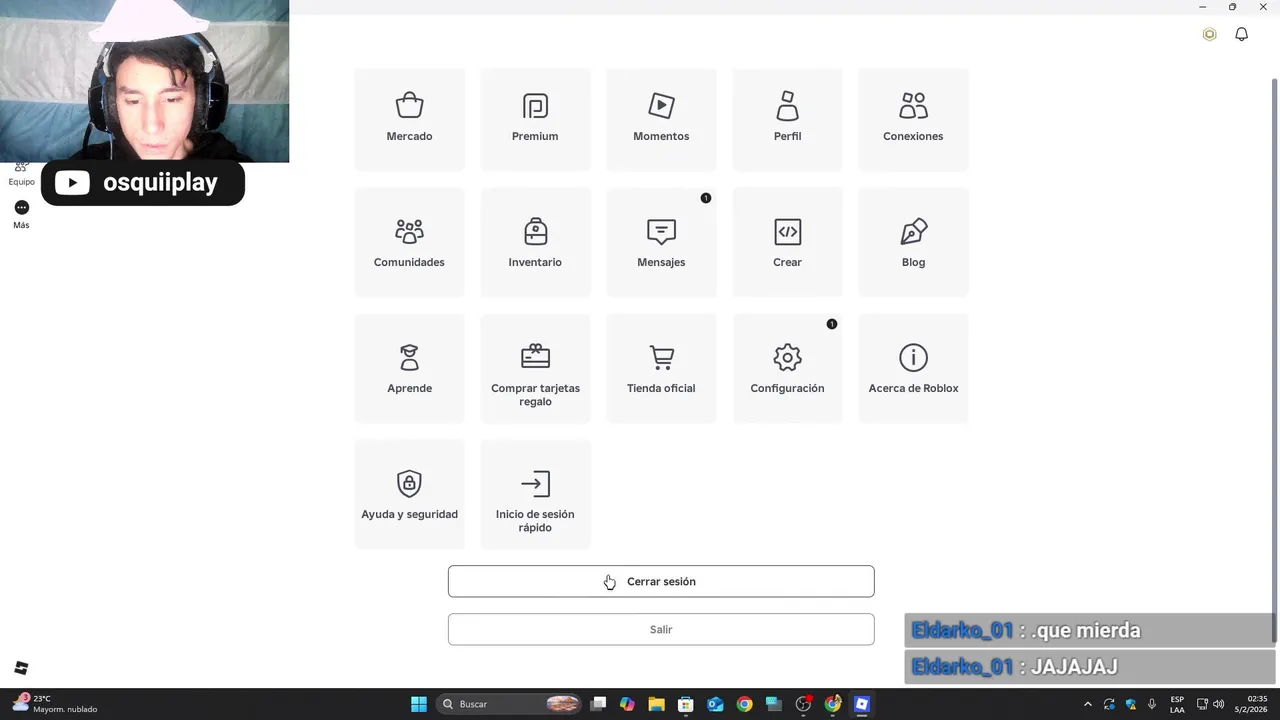The height and width of the screenshot is (720, 1280).
Task: Open the Windows Start menu
Action: click(x=419, y=704)
